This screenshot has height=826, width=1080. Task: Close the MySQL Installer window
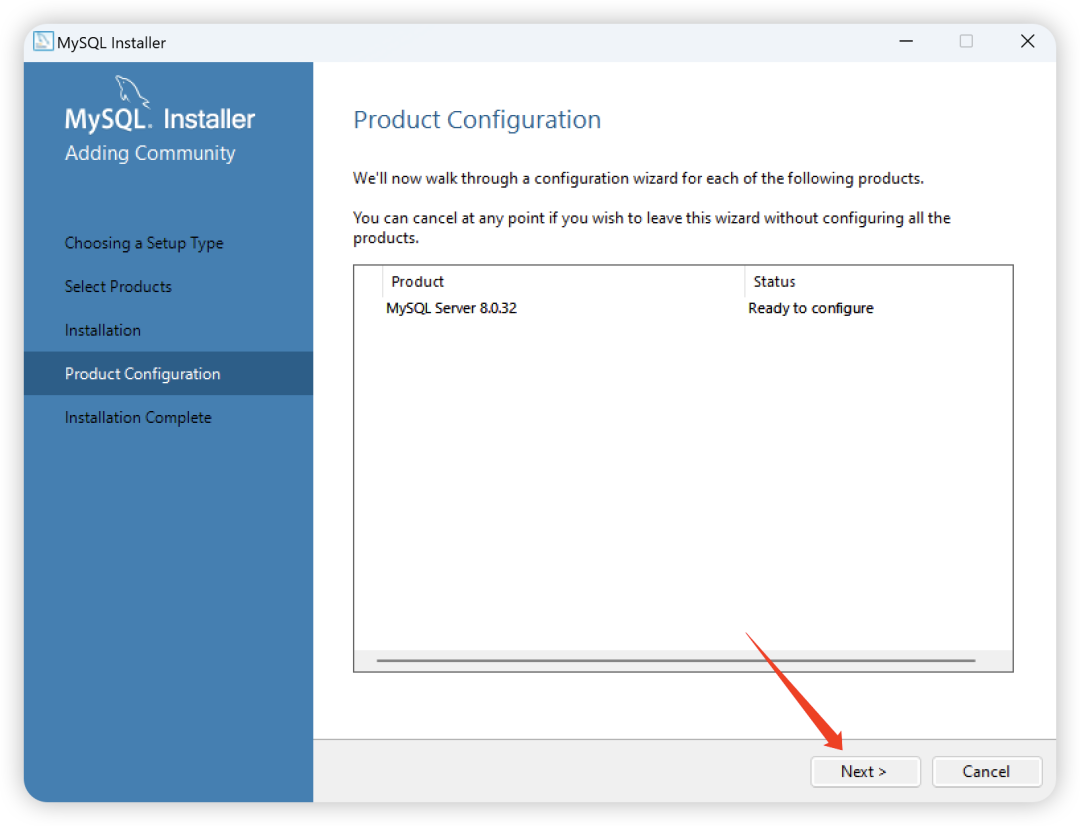1027,41
